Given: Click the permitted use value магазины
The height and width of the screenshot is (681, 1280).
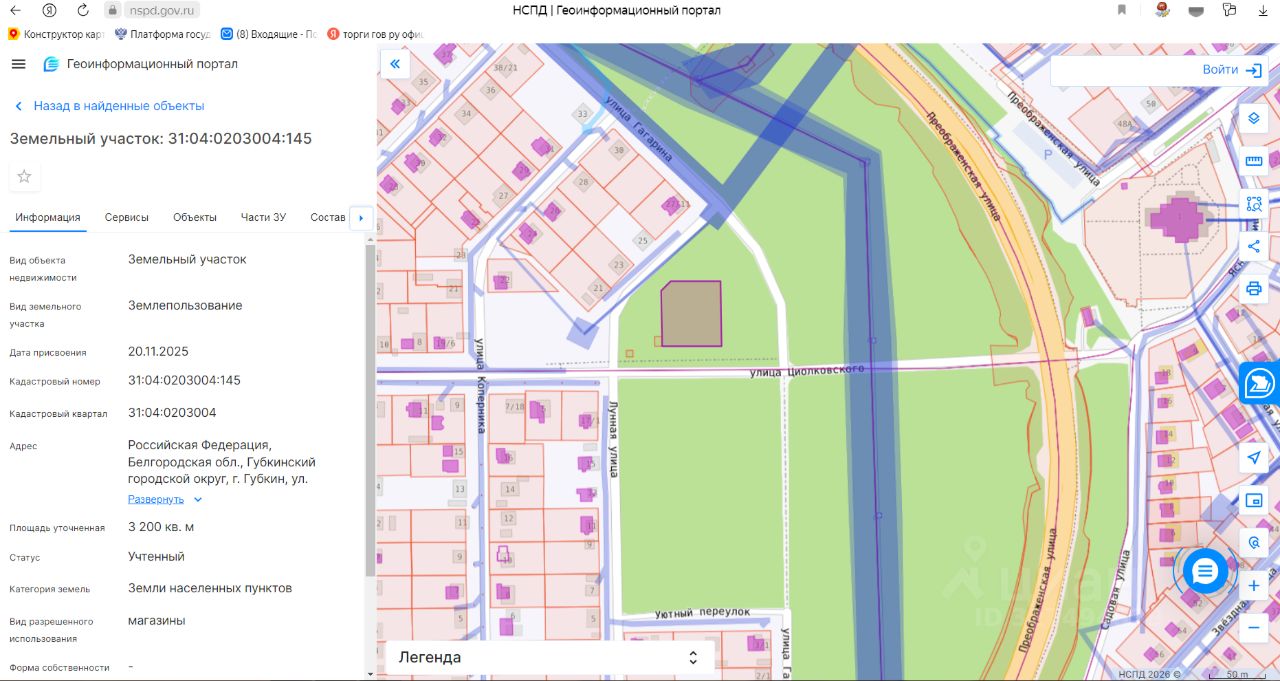Looking at the screenshot, I should click(156, 621).
